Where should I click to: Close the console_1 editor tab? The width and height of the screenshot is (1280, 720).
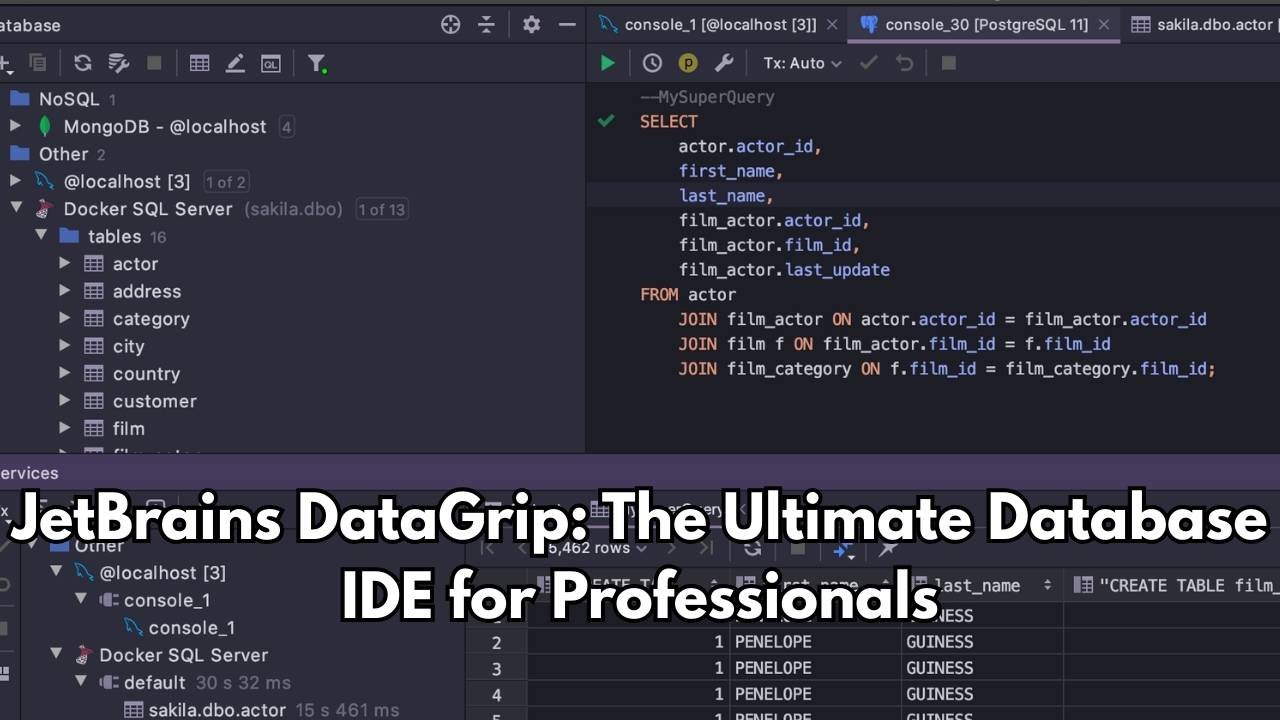click(831, 25)
